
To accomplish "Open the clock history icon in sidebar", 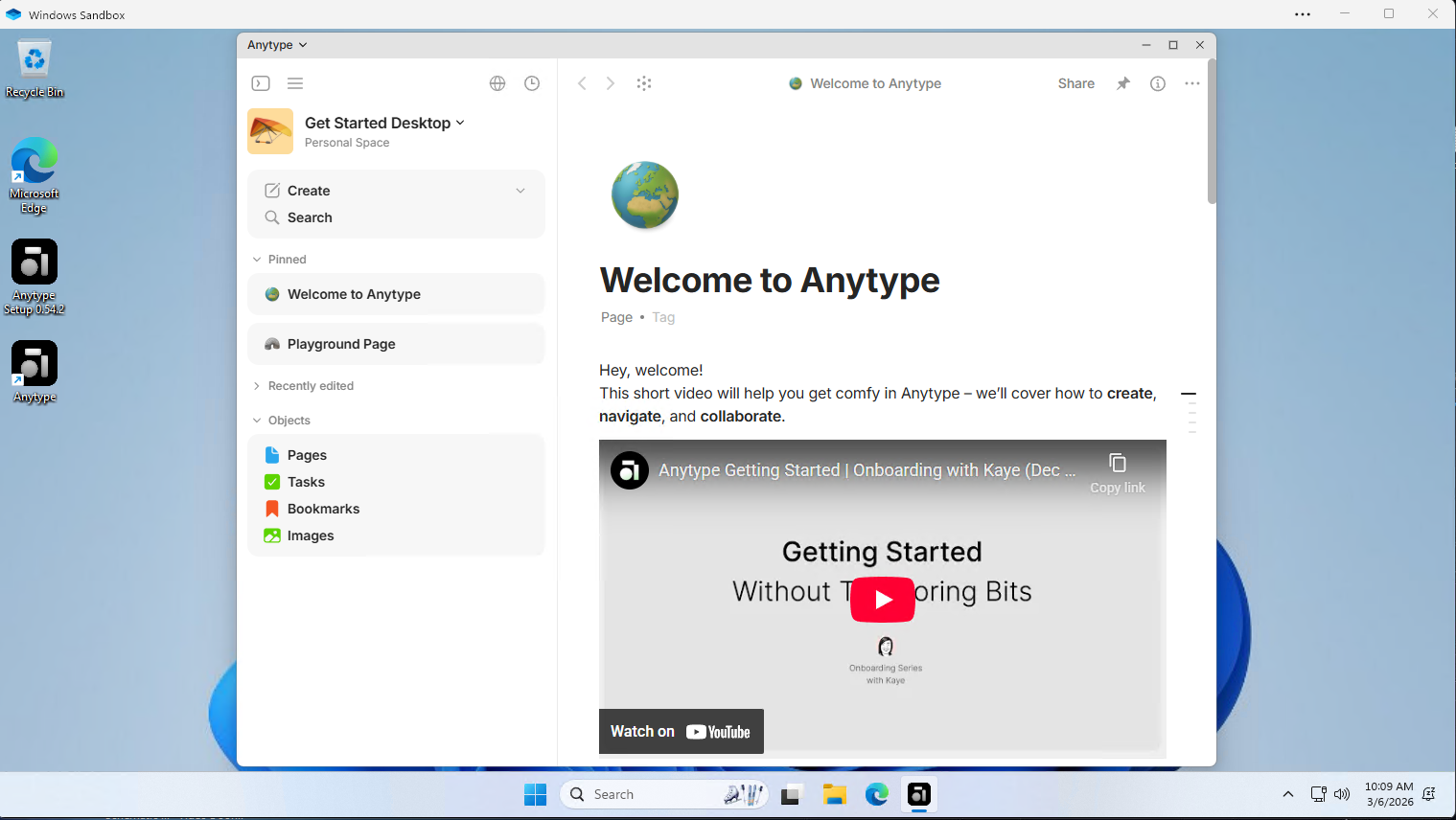I will pos(532,83).
